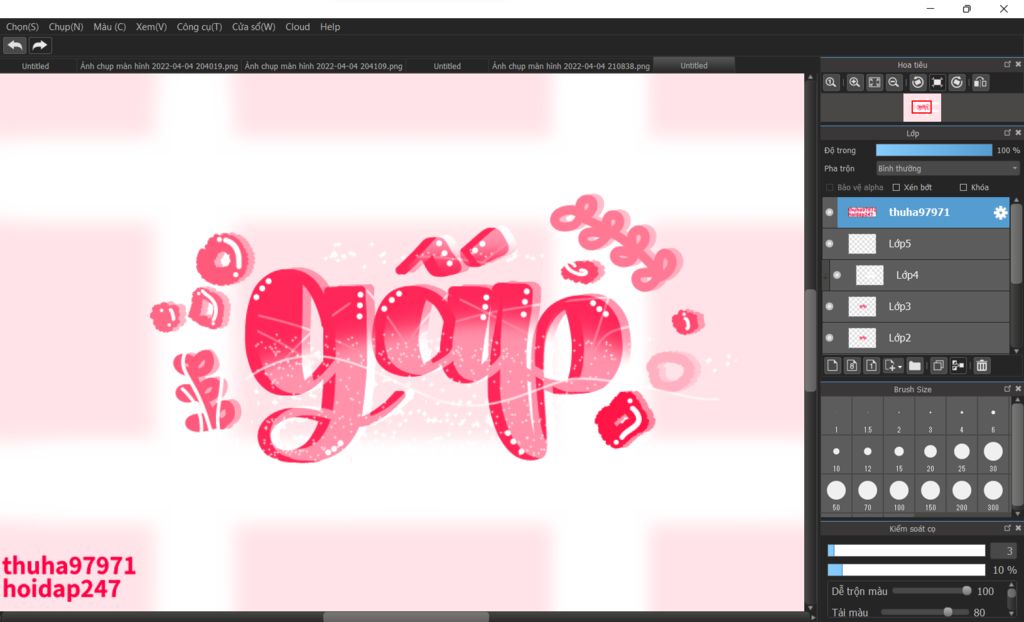Open the Pha trộn blend mode dropdown
Image resolution: width=1024 pixels, height=622 pixels.
[x=948, y=169]
